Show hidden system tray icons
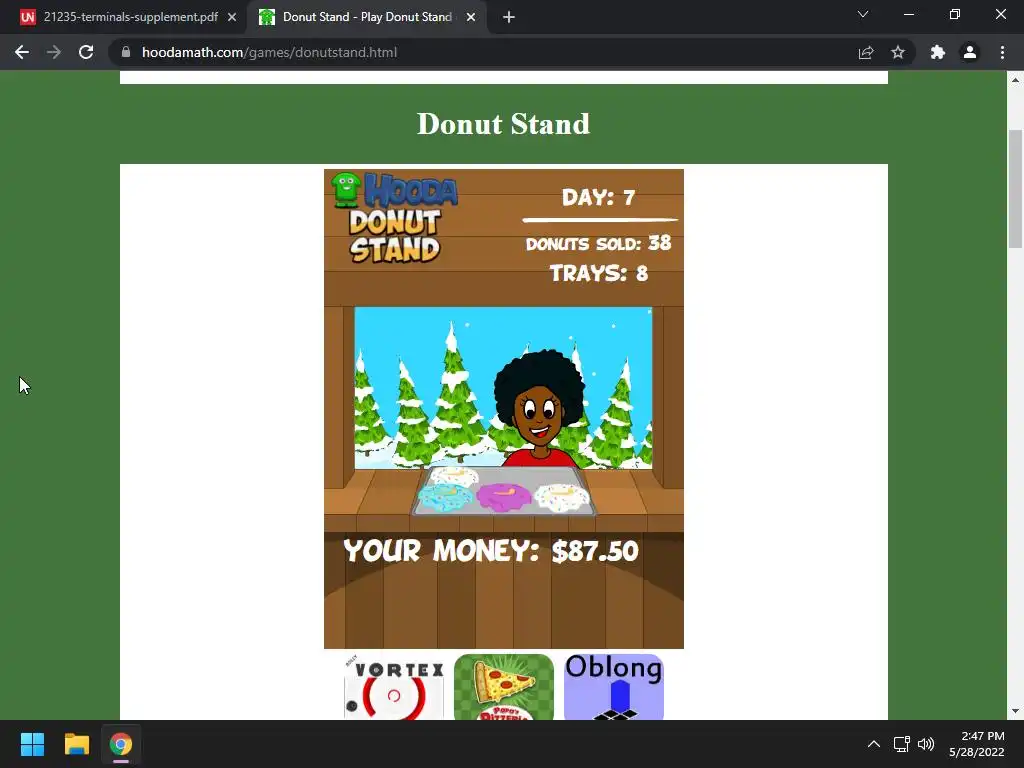This screenshot has height=768, width=1024. point(874,744)
